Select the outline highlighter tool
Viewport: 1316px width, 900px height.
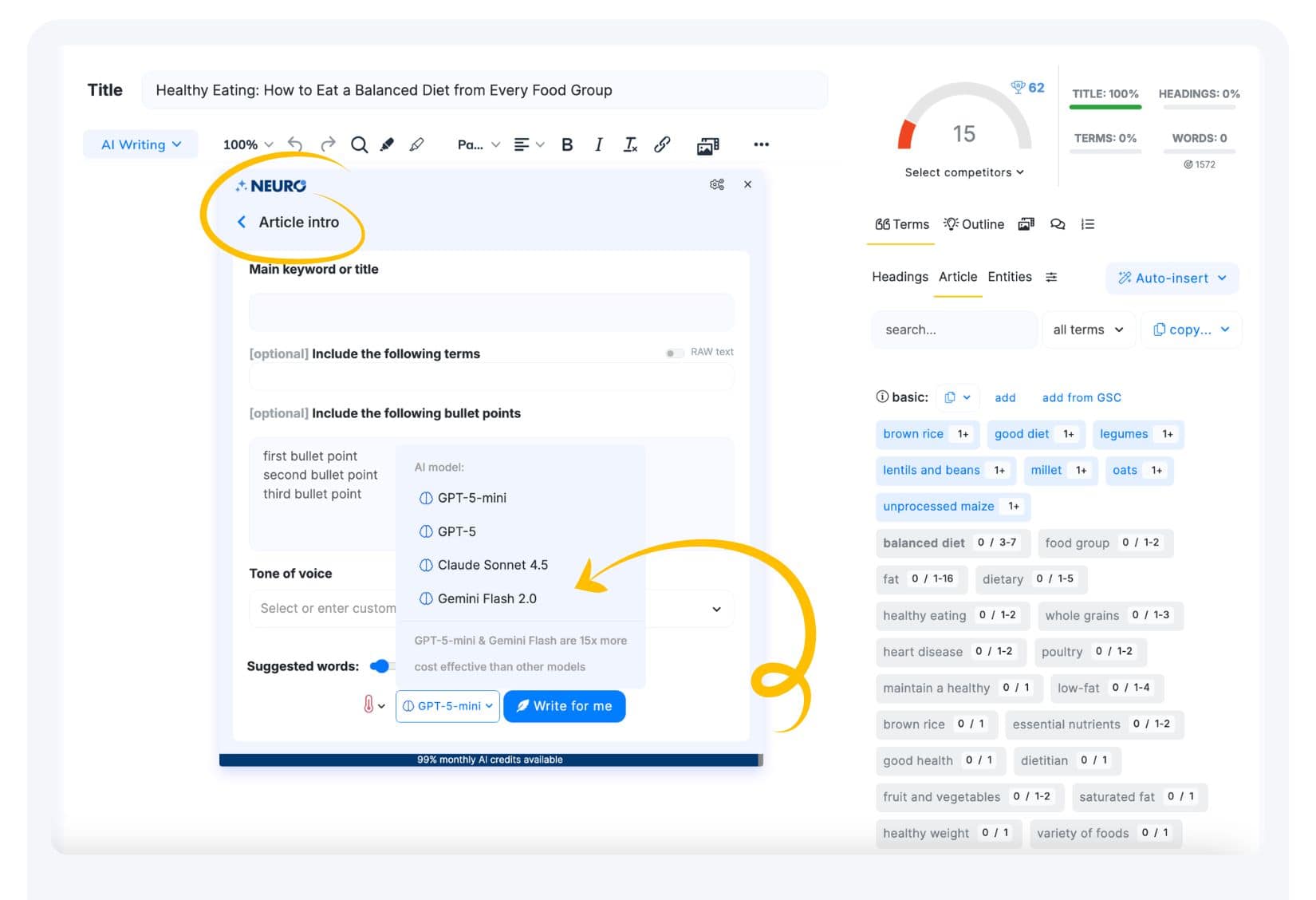pos(416,144)
